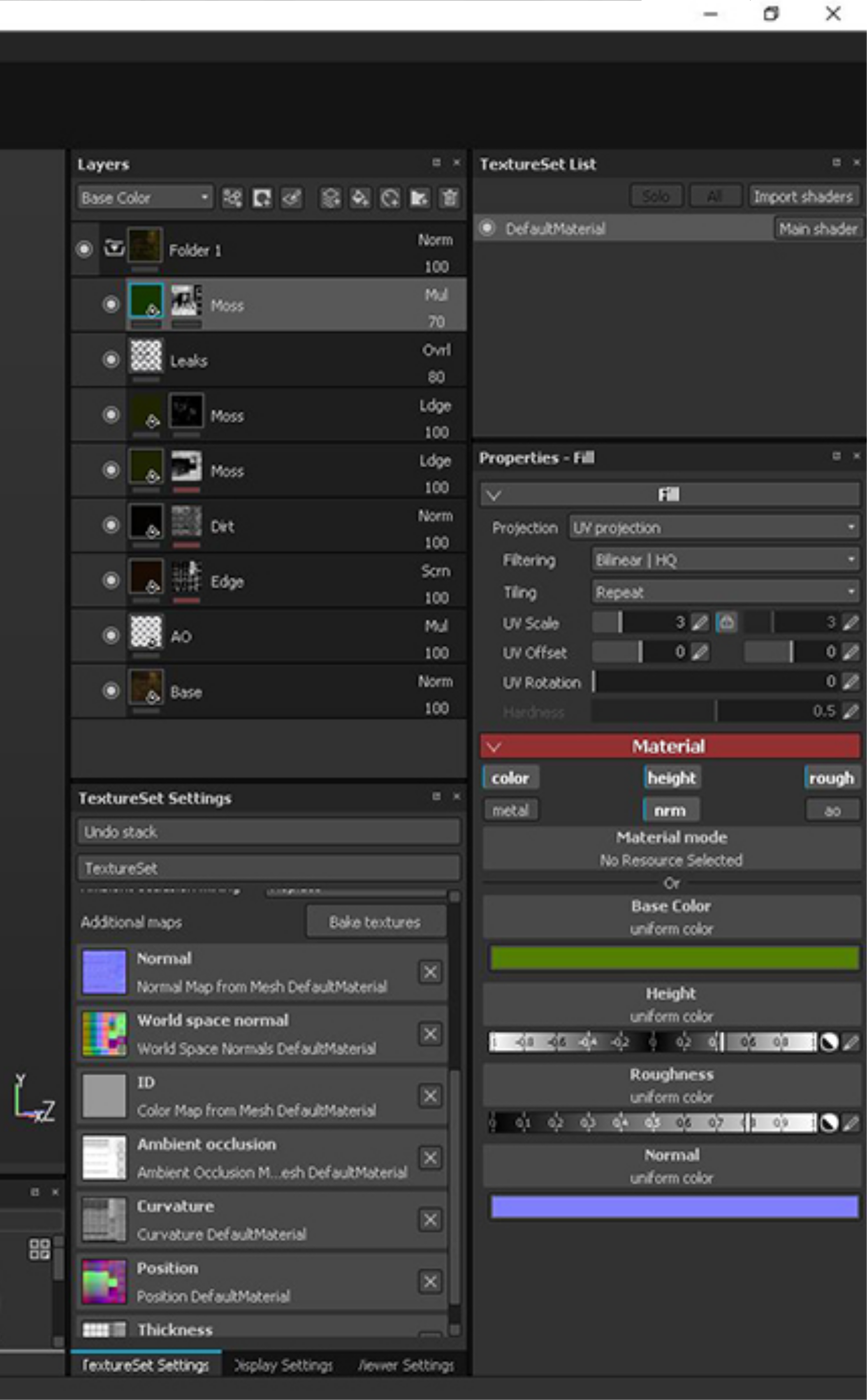Click the pencil icon beside UV Rotation

pyautogui.click(x=851, y=681)
